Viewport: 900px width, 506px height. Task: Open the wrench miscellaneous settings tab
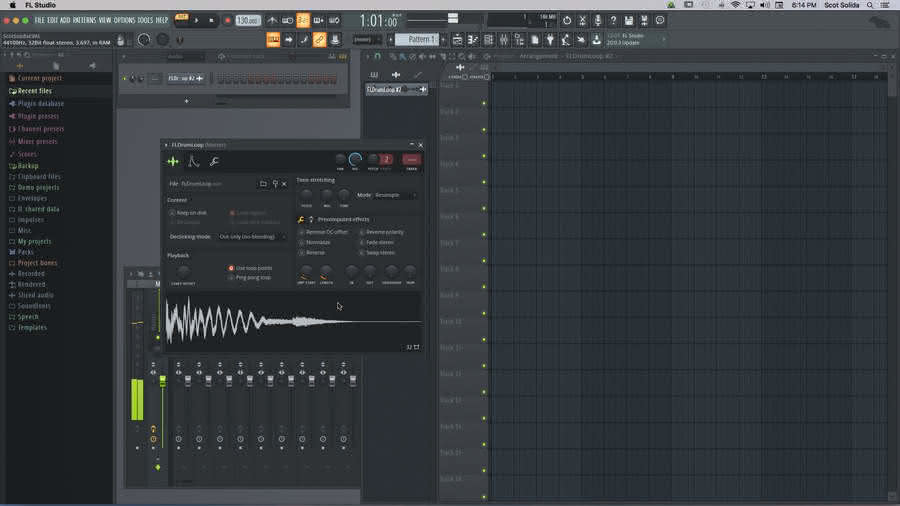coord(214,161)
